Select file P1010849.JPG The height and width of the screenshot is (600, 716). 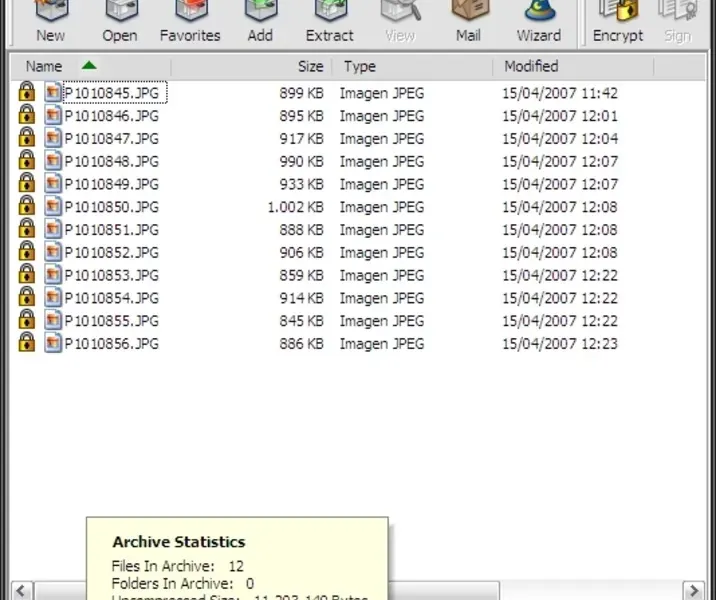coord(112,184)
